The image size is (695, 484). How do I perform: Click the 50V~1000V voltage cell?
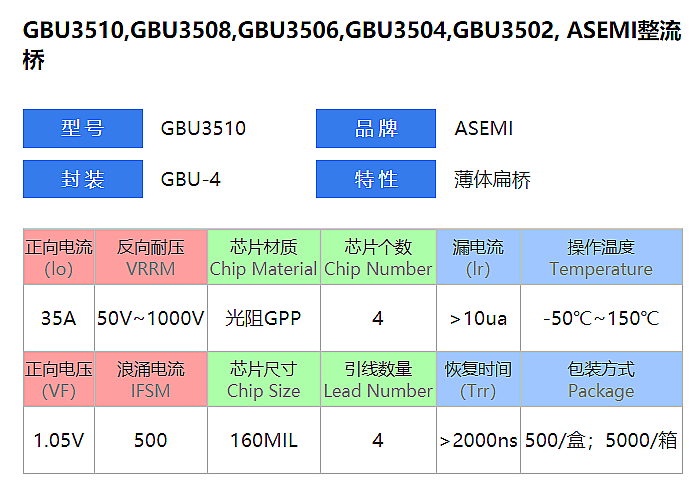pyautogui.click(x=151, y=318)
